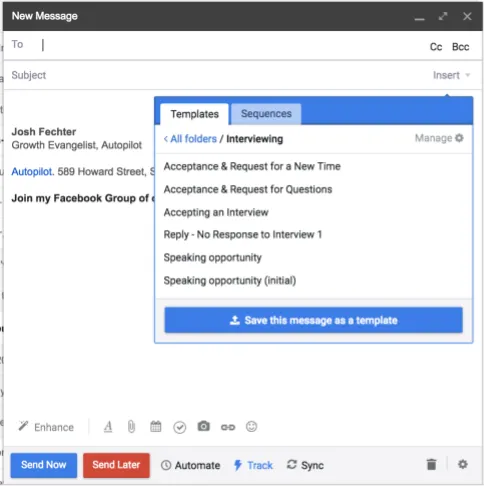487x489 pixels.
Task: Open the emoji smiley picker
Action: [251, 426]
